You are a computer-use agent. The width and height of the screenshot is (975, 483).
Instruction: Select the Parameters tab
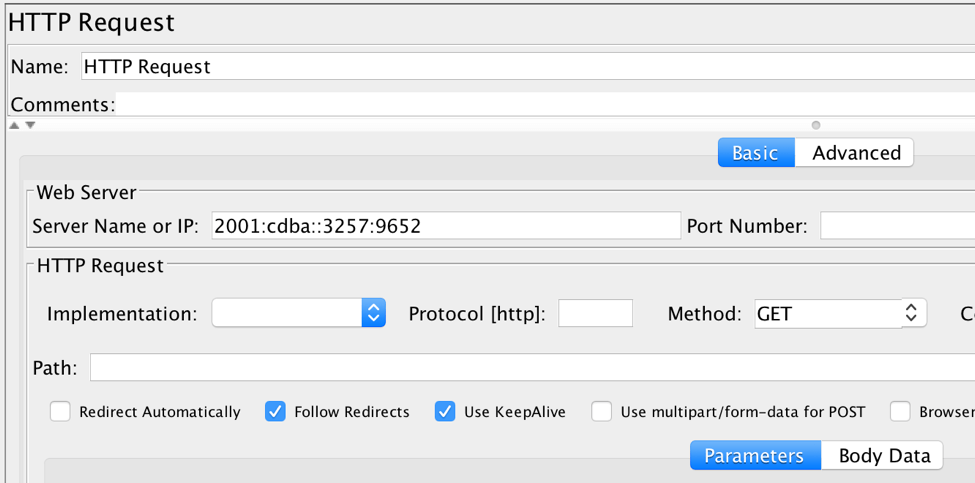[x=756, y=456]
